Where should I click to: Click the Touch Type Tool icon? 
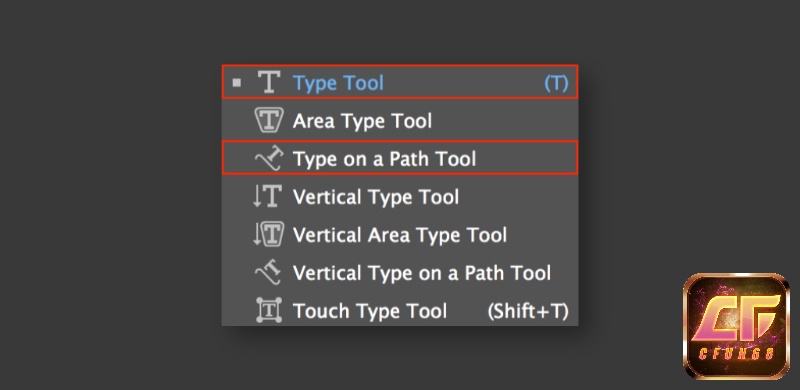click(x=269, y=310)
